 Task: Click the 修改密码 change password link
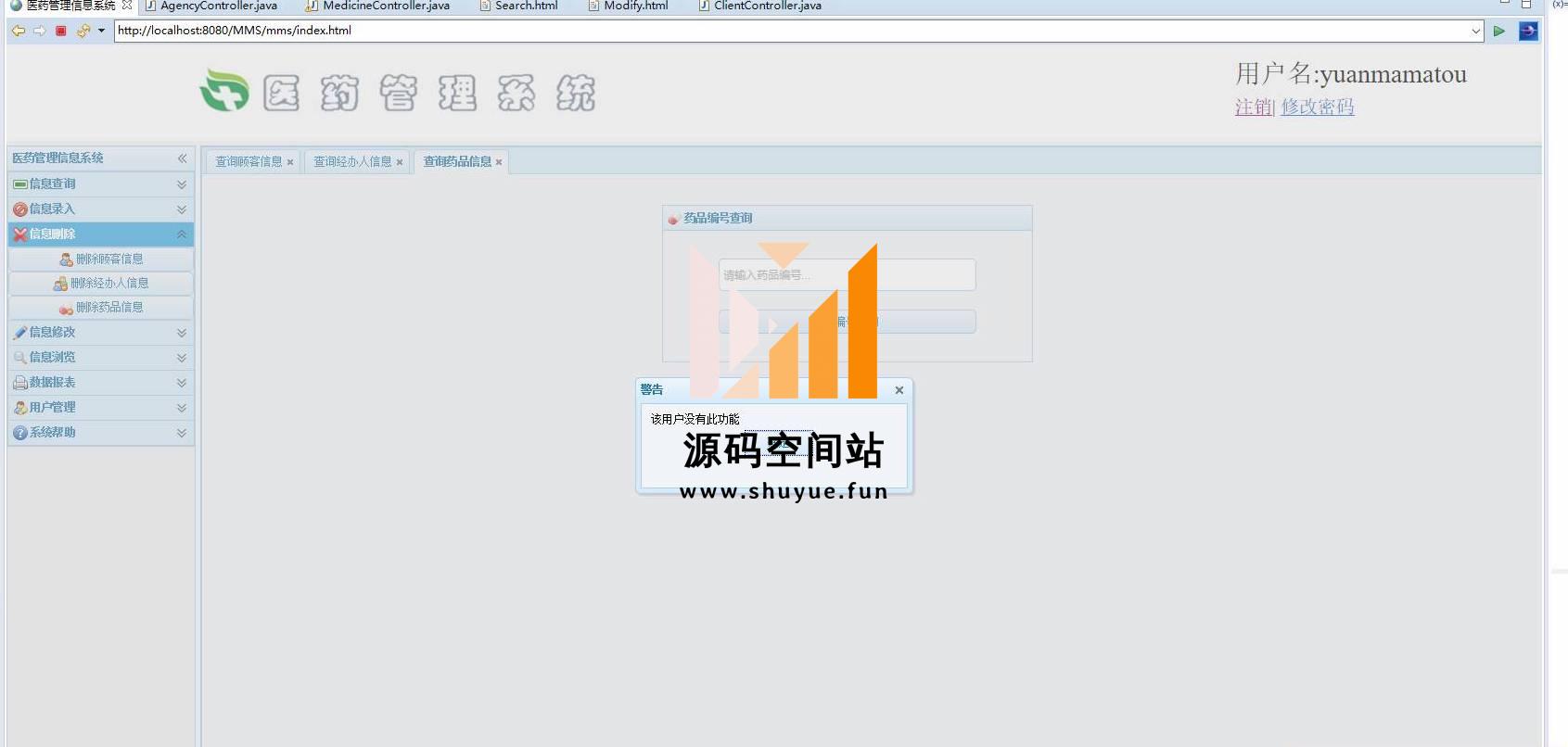[x=1318, y=107]
